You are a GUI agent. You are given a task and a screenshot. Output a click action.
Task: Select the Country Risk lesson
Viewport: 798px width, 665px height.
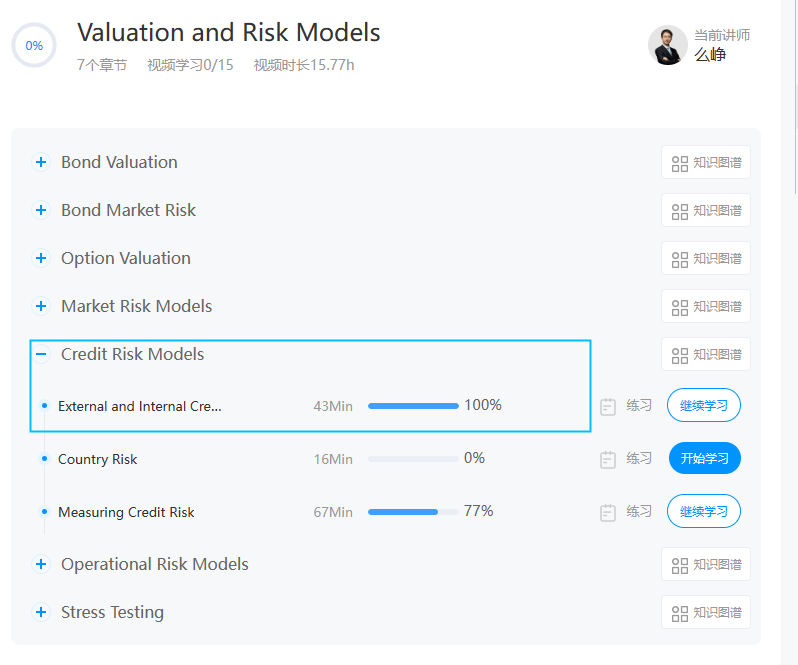pos(98,459)
